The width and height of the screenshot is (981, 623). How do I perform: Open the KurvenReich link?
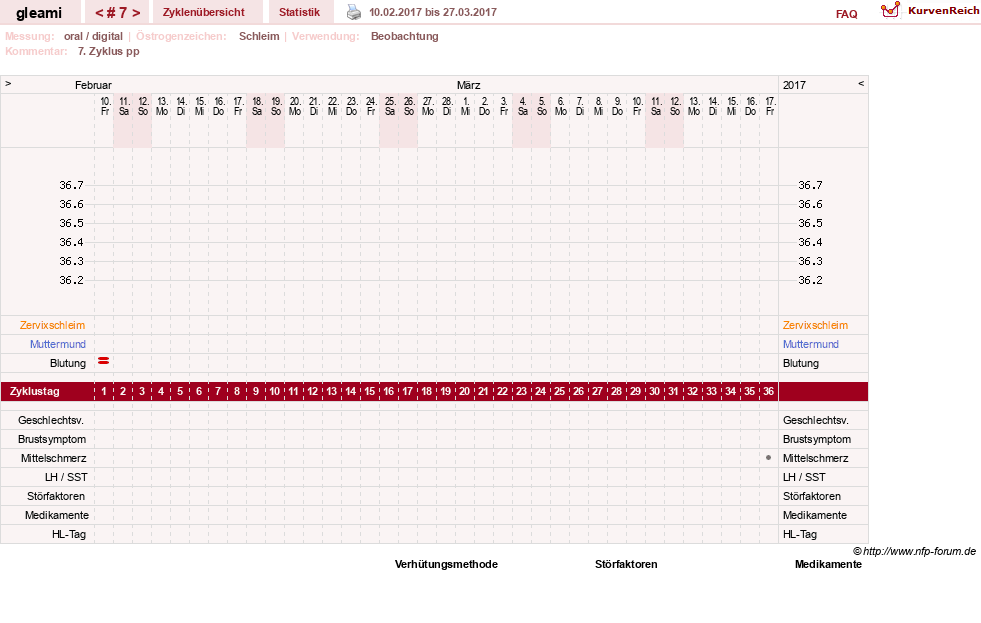943,11
